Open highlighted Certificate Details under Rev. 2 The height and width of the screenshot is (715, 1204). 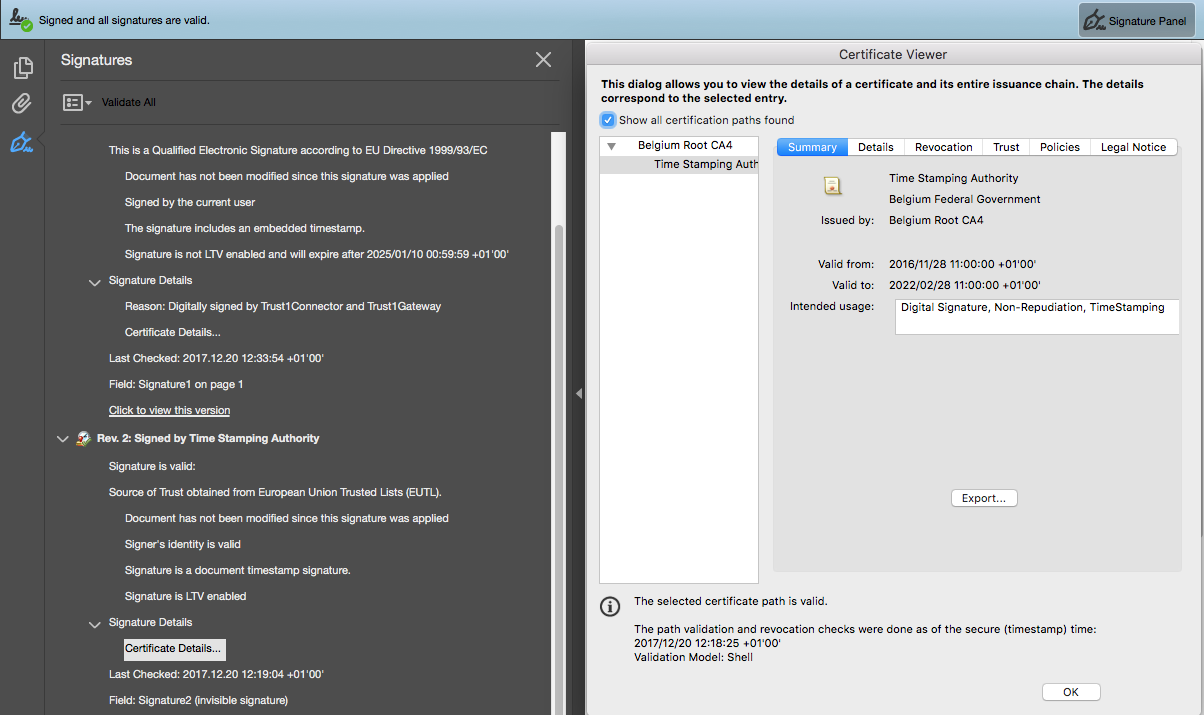(x=173, y=648)
